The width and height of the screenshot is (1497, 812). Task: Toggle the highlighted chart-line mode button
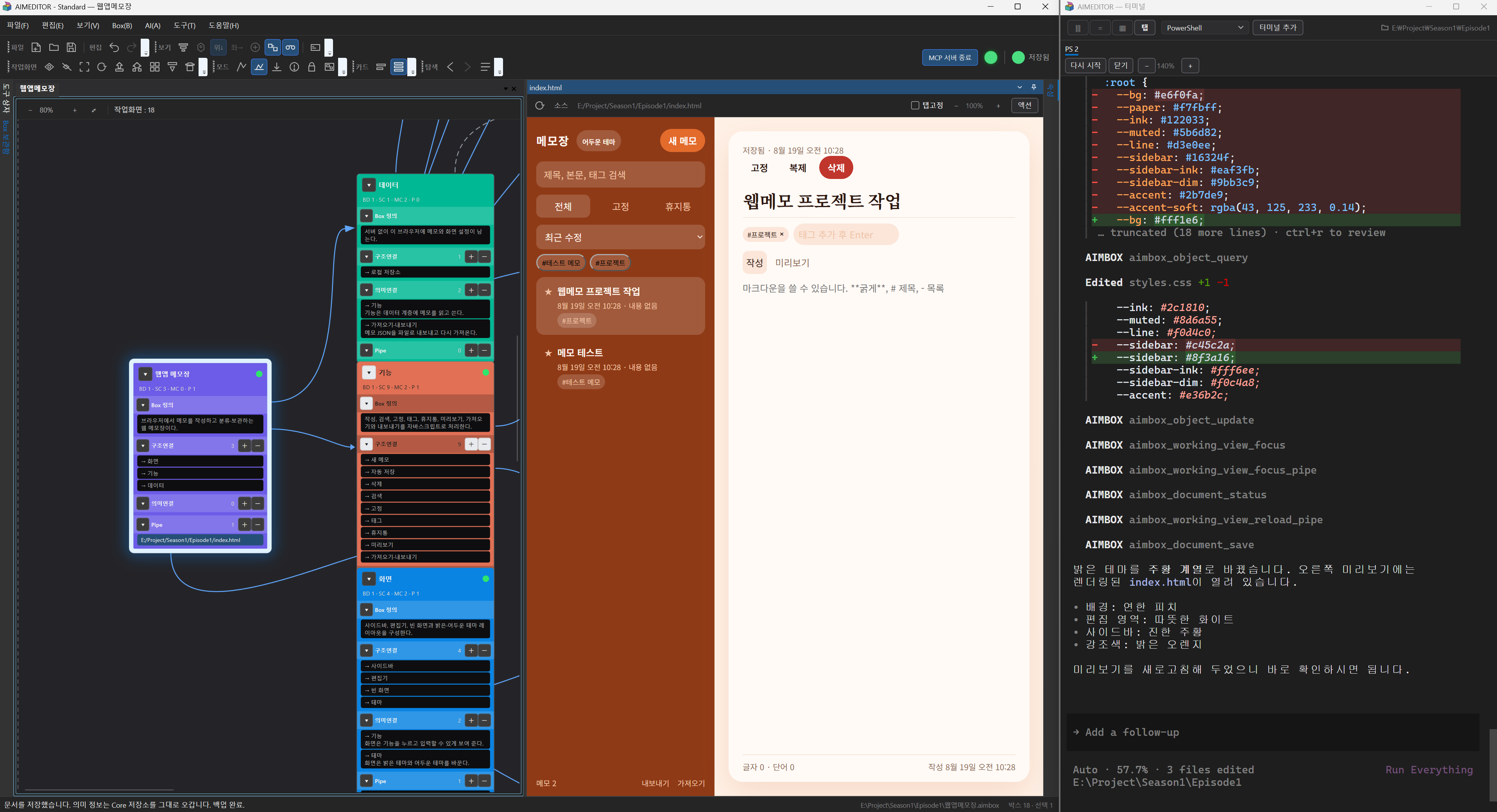[x=259, y=67]
